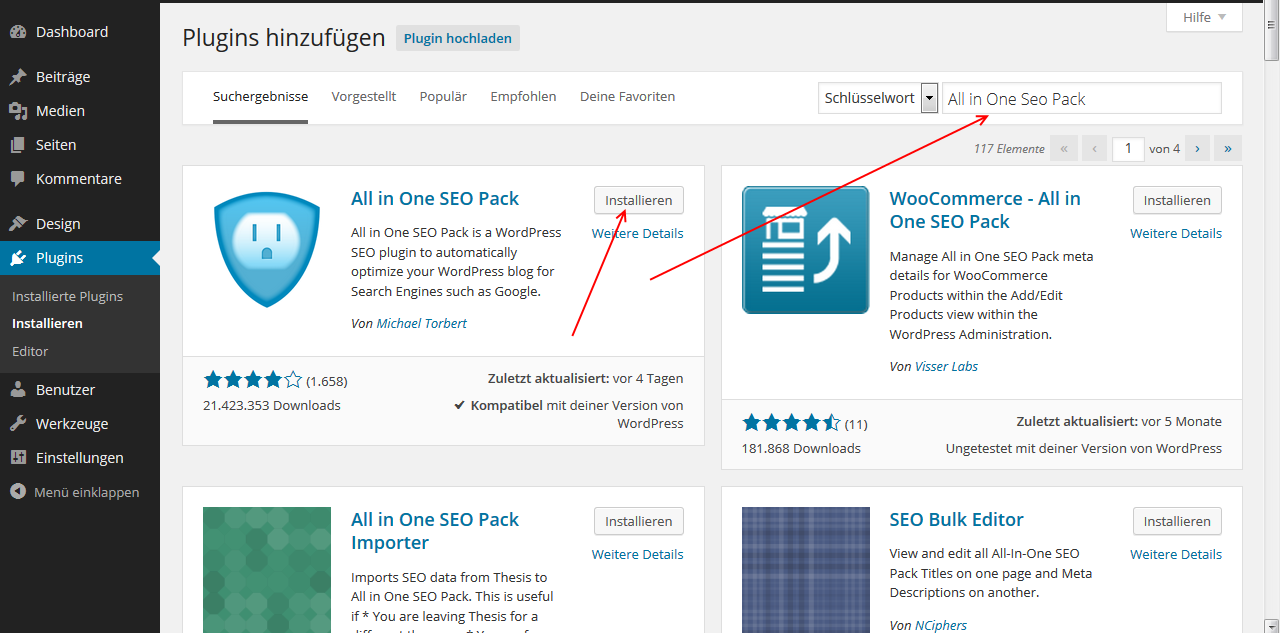This screenshot has width=1280, height=633.
Task: Click the Medien media icon
Action: tap(18, 111)
